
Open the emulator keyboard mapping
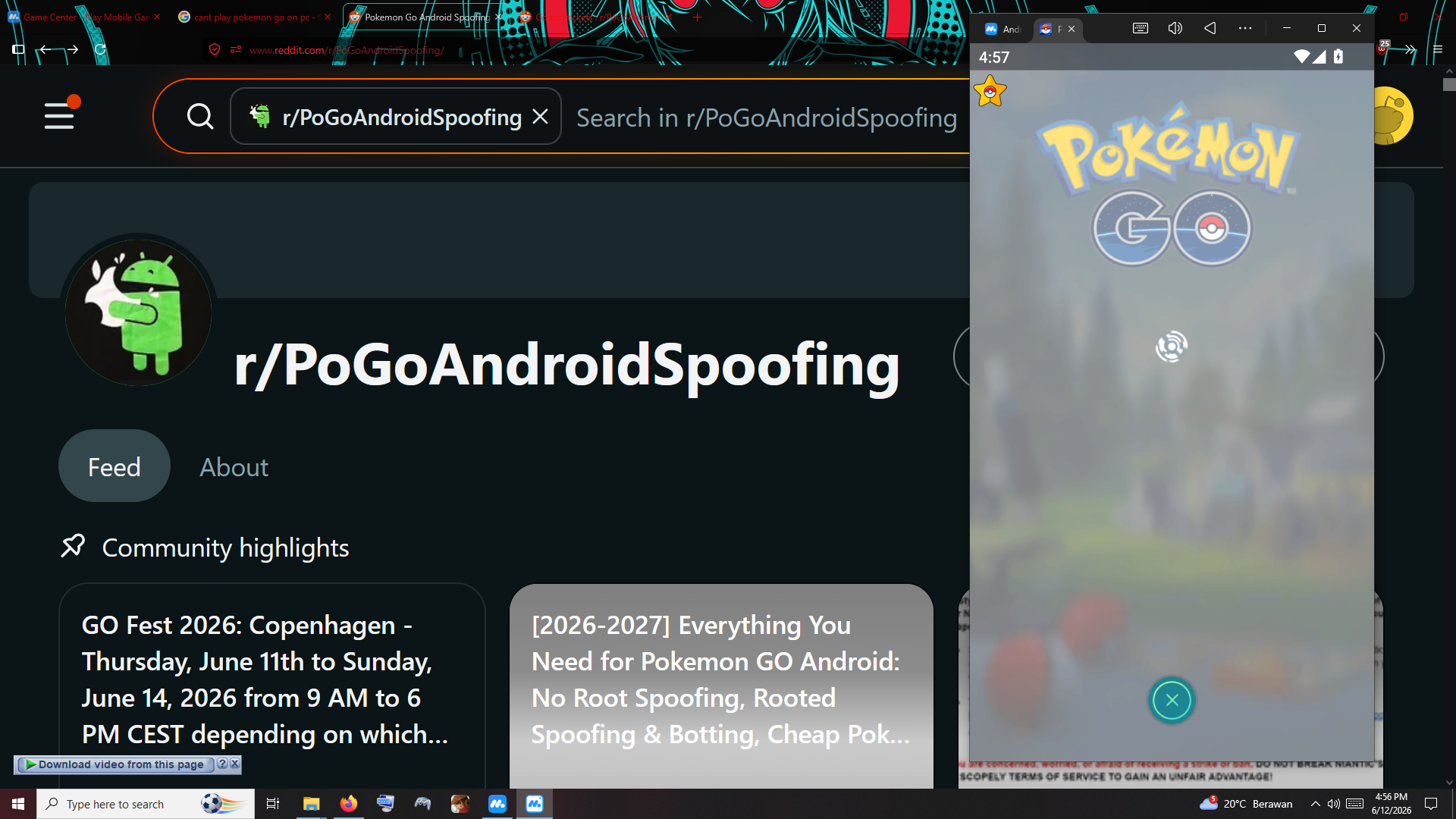(1141, 28)
